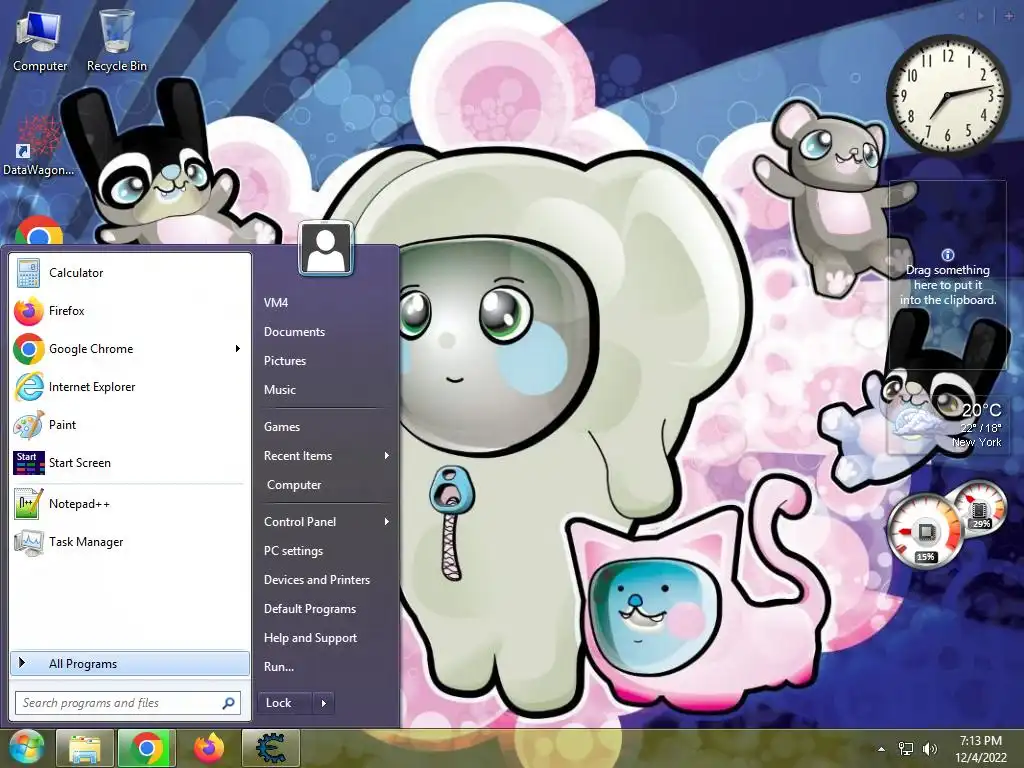The height and width of the screenshot is (768, 1024).
Task: Open Pictures from Start menu
Action: tap(285, 360)
